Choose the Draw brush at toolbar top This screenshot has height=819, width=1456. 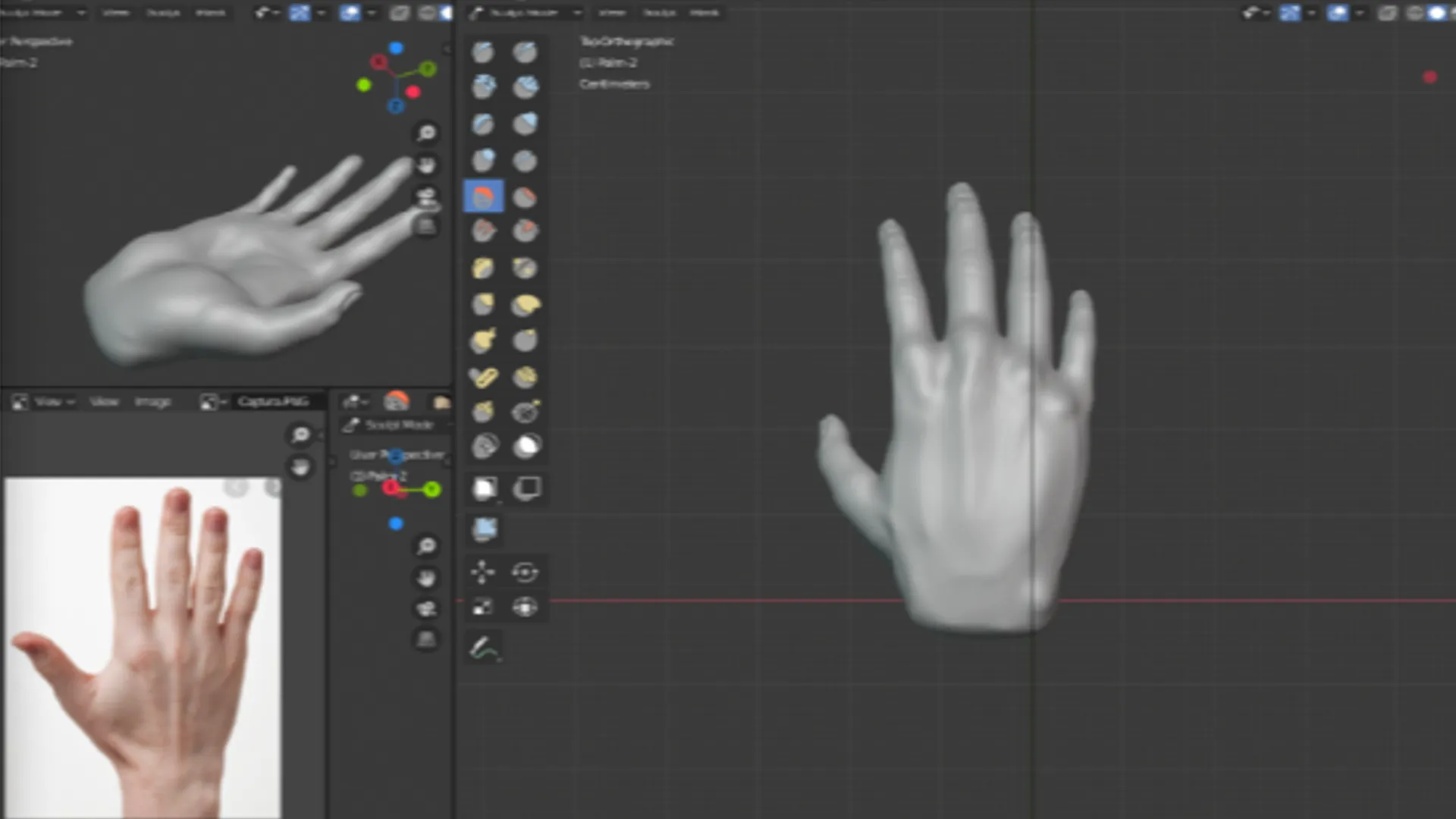click(483, 52)
